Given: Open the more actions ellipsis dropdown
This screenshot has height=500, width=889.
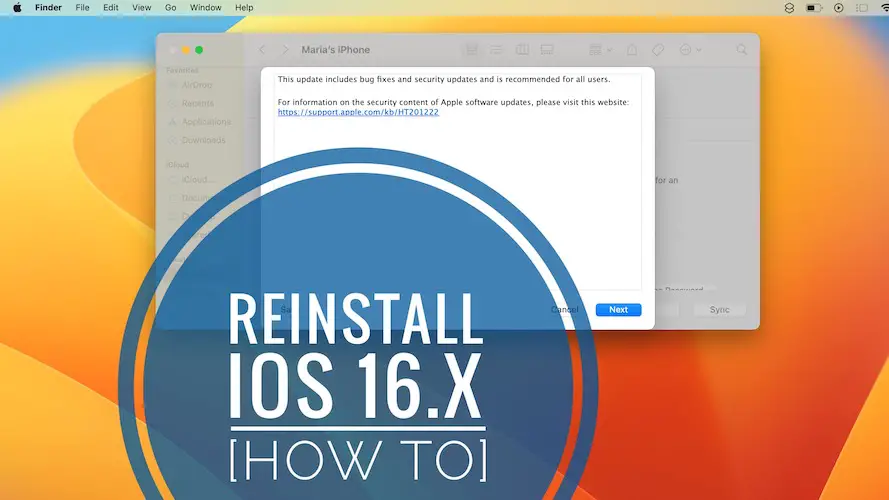Looking at the screenshot, I should pyautogui.click(x=690, y=50).
